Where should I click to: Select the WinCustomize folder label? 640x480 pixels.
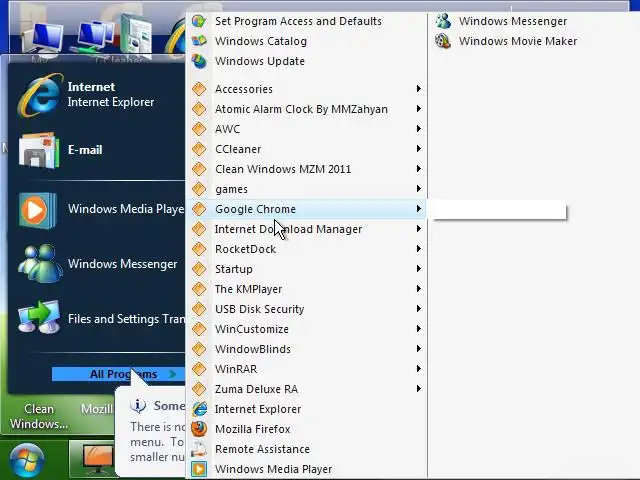(251, 329)
